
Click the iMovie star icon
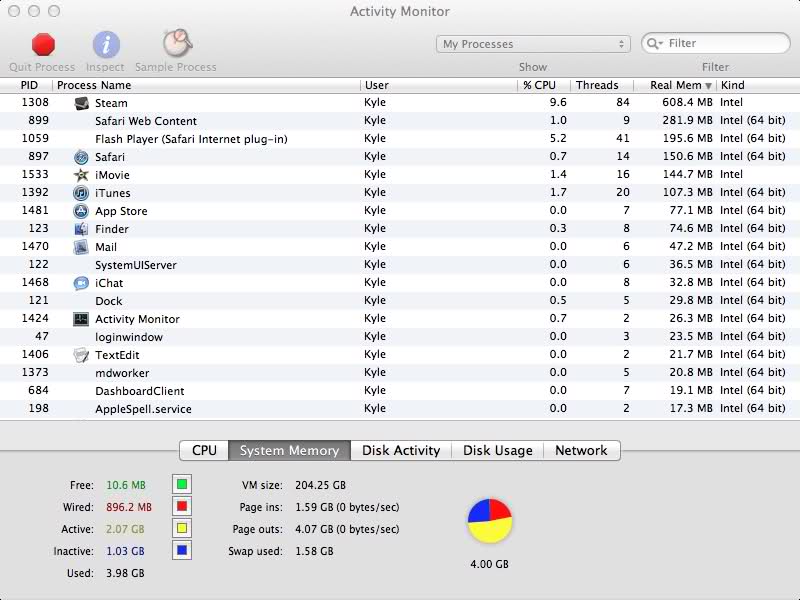[x=81, y=175]
